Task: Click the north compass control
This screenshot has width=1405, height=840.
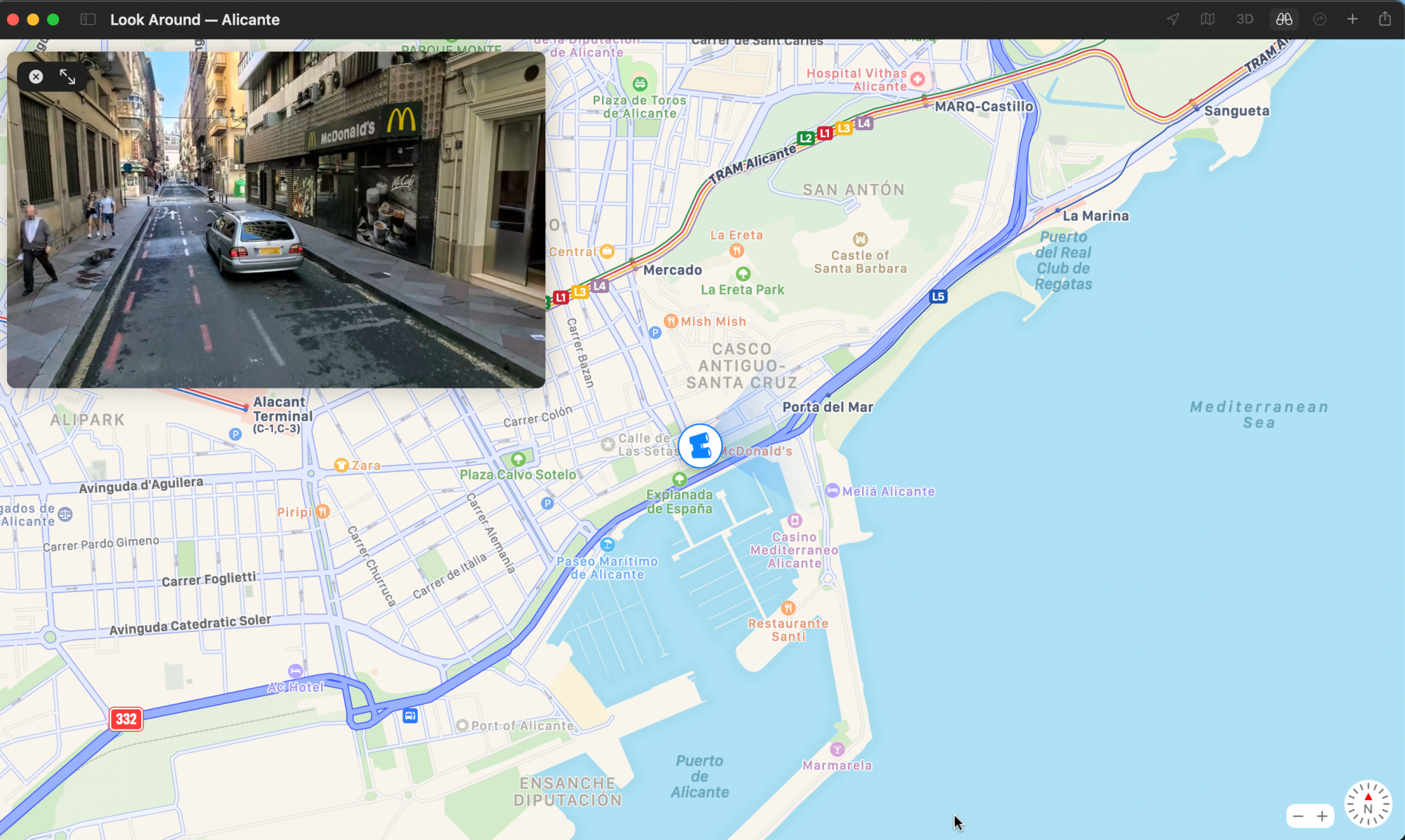Action: pos(1367,804)
